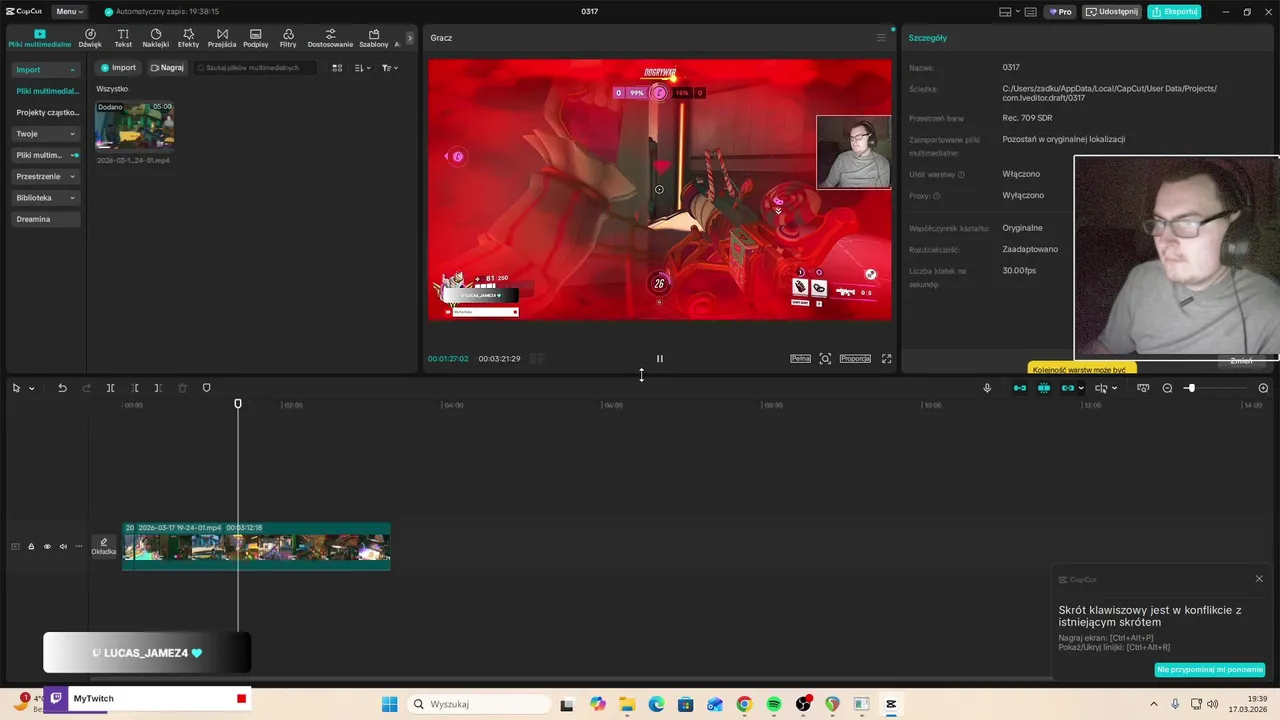Click the Okładka cover button

point(104,546)
